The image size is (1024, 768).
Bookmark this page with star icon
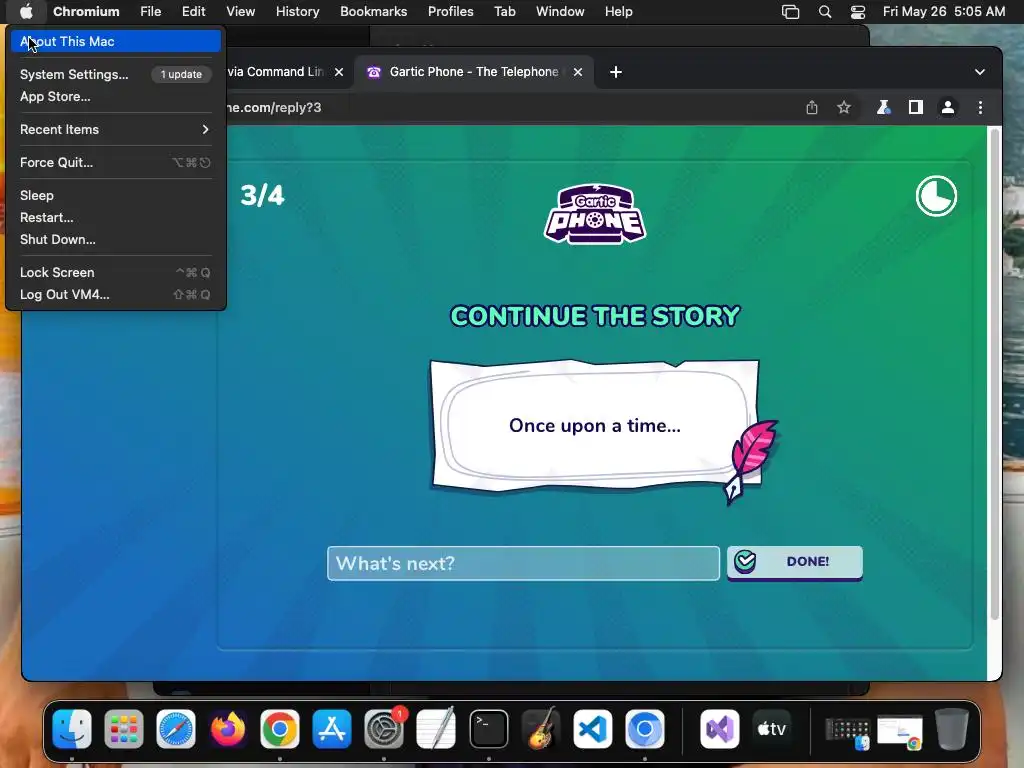[x=844, y=108]
